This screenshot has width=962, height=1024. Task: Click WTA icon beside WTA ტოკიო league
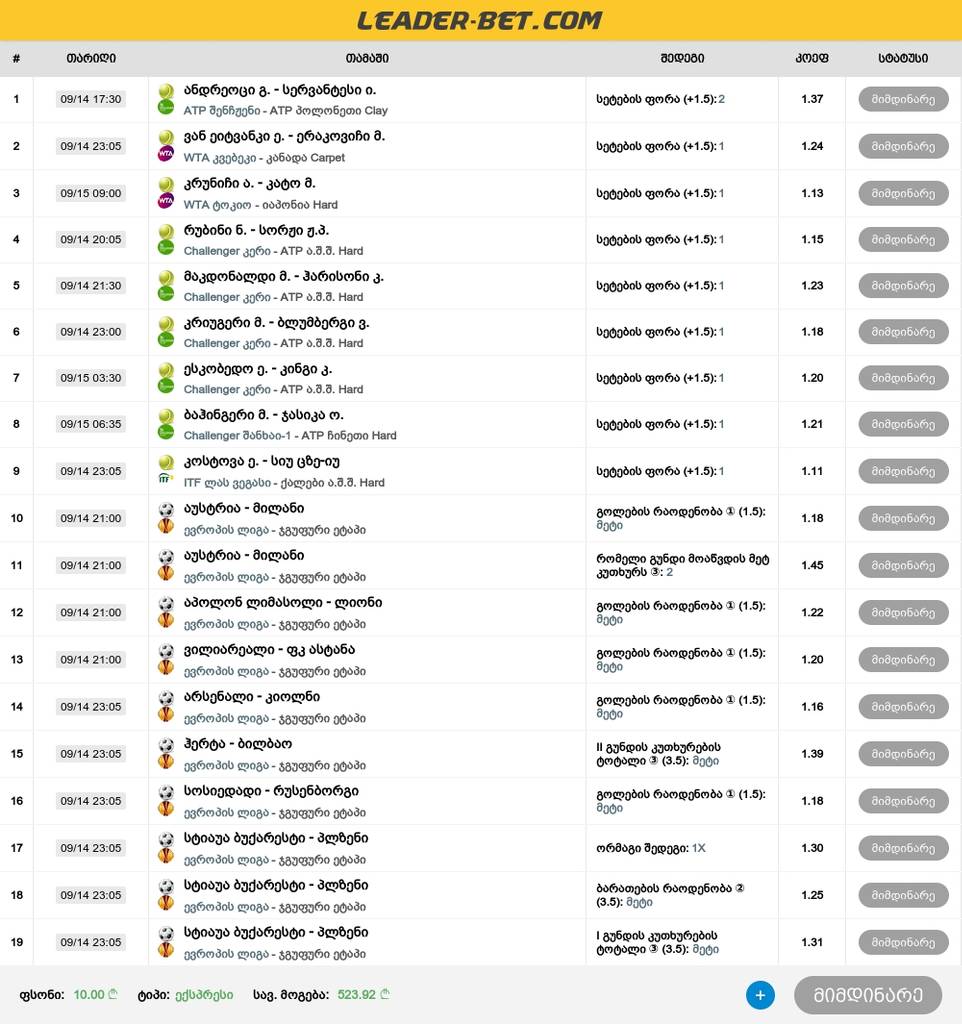coord(166,201)
